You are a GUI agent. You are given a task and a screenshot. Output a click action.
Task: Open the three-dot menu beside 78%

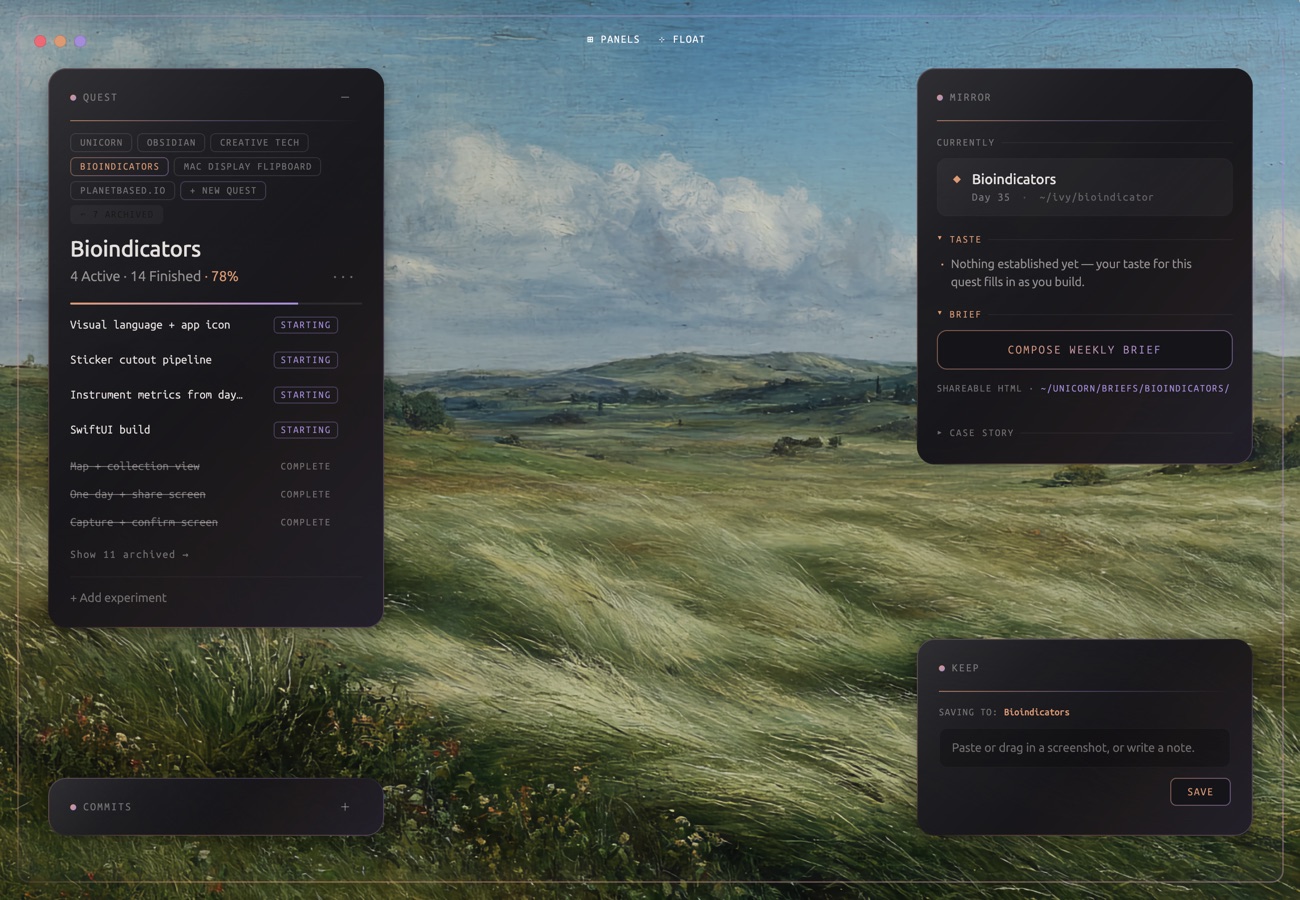click(x=343, y=277)
